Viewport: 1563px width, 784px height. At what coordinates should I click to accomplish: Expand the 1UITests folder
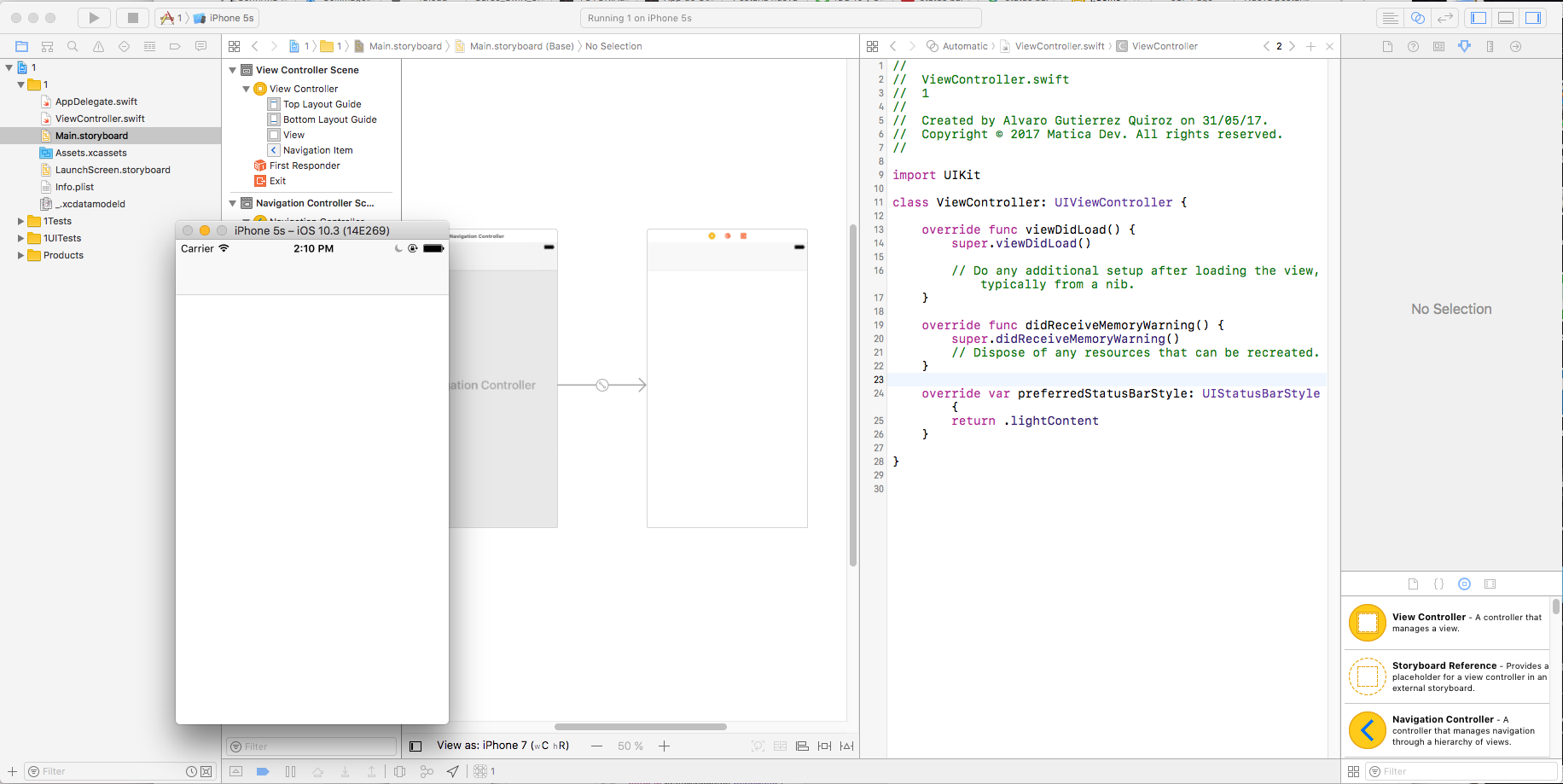(x=21, y=238)
